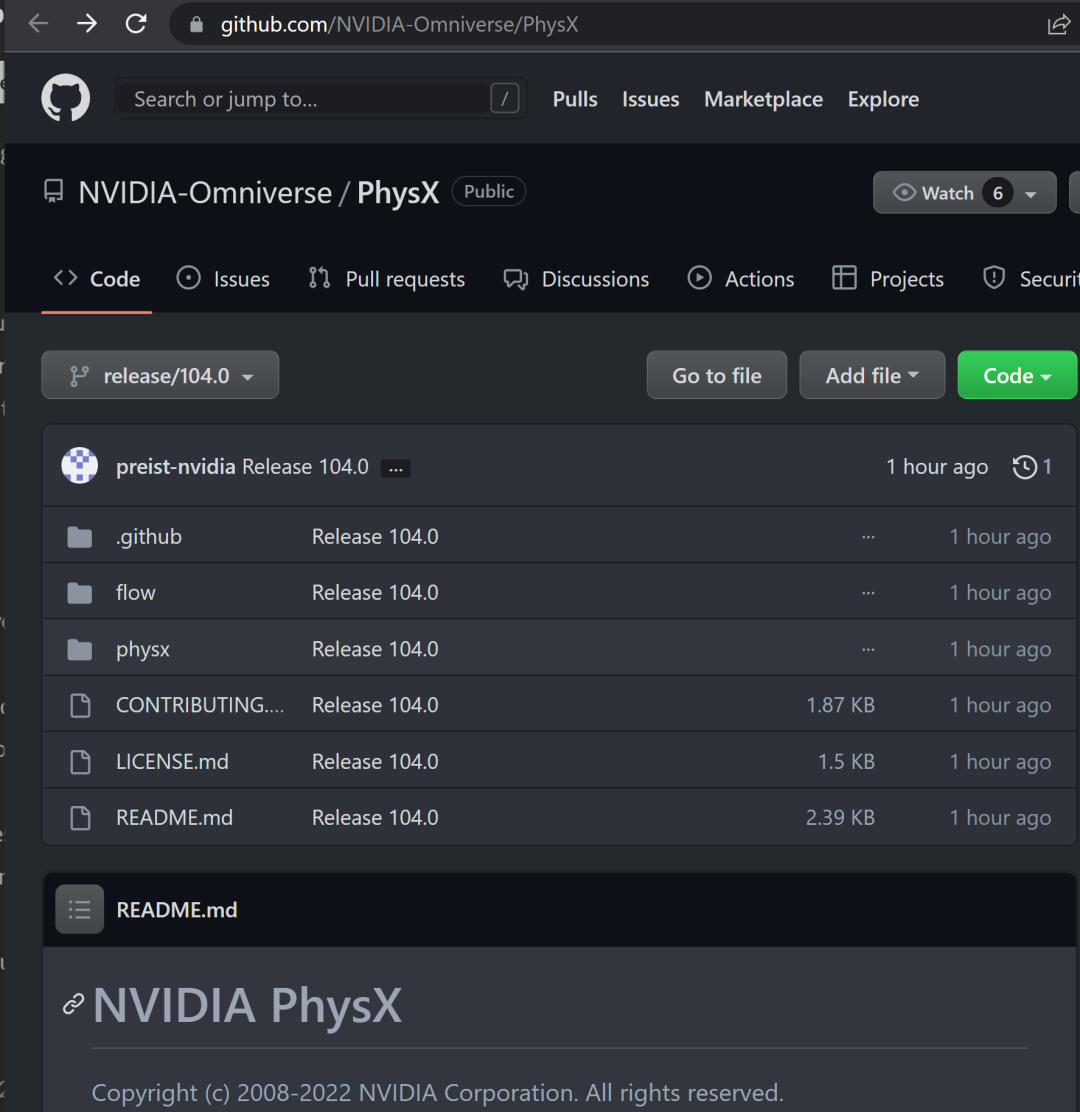Switch to the Discussions tab
Screen dimensions: 1080x1112
click(x=577, y=278)
